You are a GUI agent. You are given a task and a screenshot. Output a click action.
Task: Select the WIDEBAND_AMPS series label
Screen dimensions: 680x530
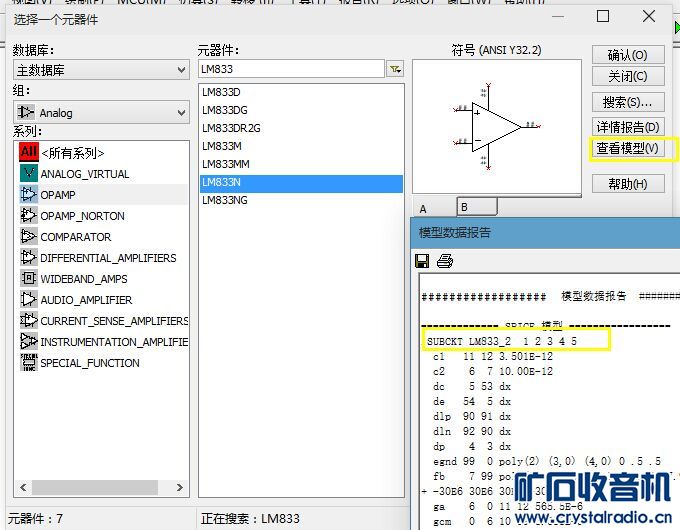84,279
